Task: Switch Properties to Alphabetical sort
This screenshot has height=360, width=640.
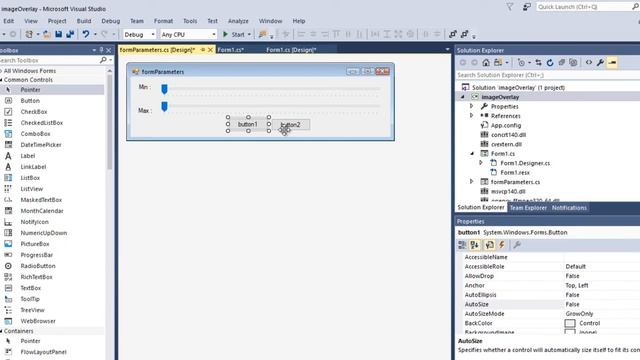Action: [474, 244]
